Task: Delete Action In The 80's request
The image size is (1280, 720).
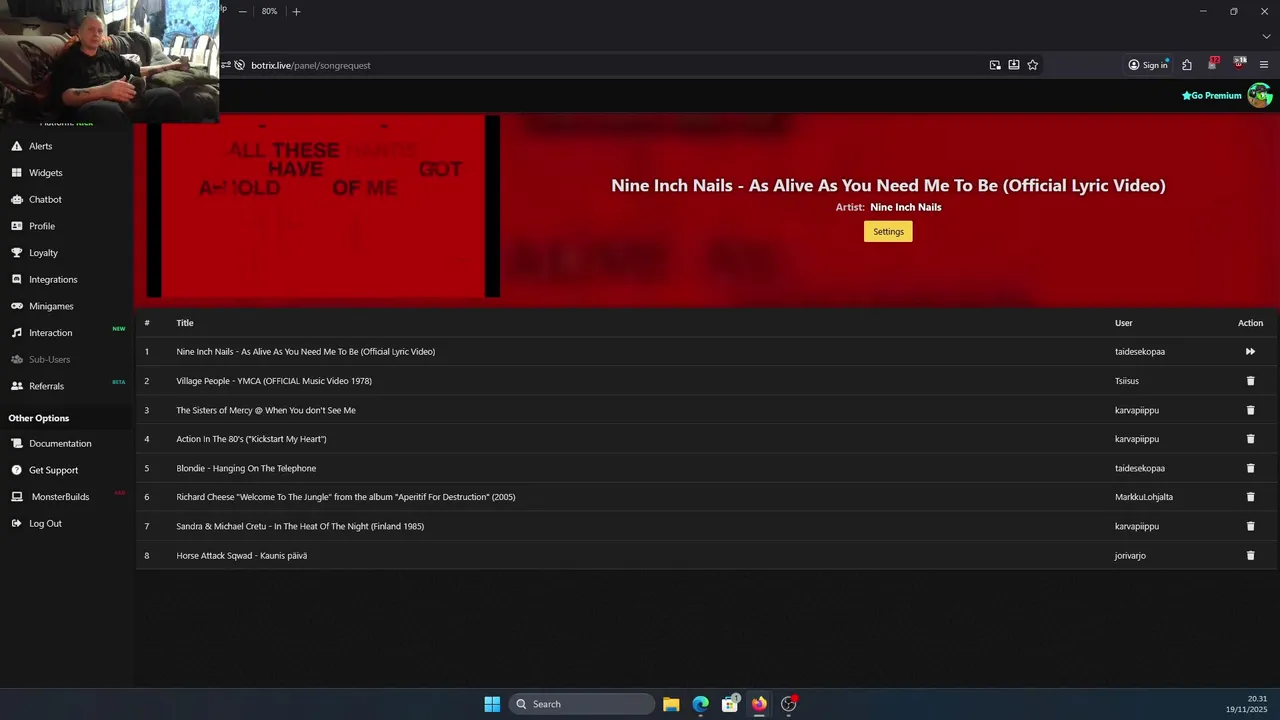Action: [x=1250, y=439]
